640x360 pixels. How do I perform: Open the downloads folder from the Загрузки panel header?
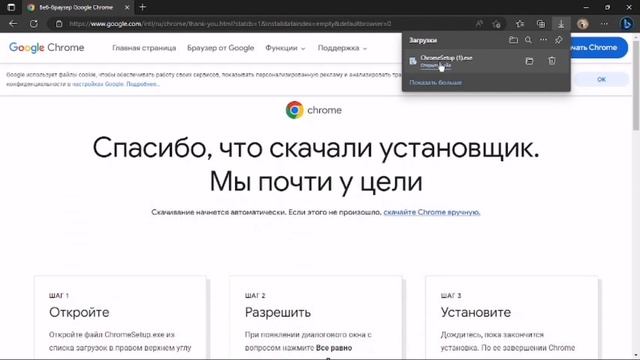coord(513,40)
